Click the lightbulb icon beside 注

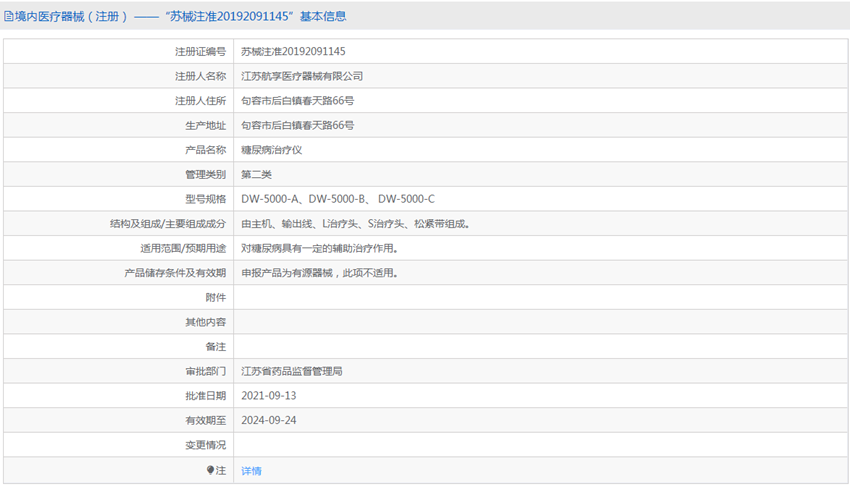210,470
